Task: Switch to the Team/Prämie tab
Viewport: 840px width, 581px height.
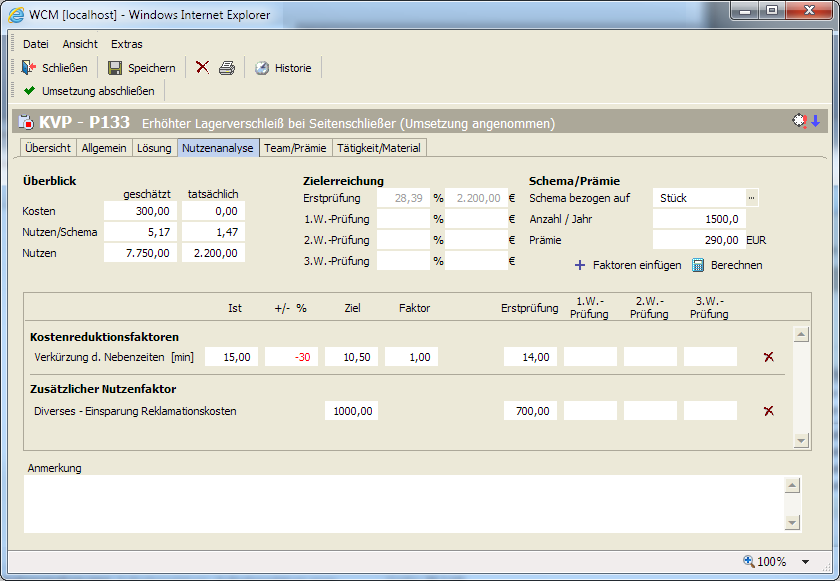Action: coord(294,148)
